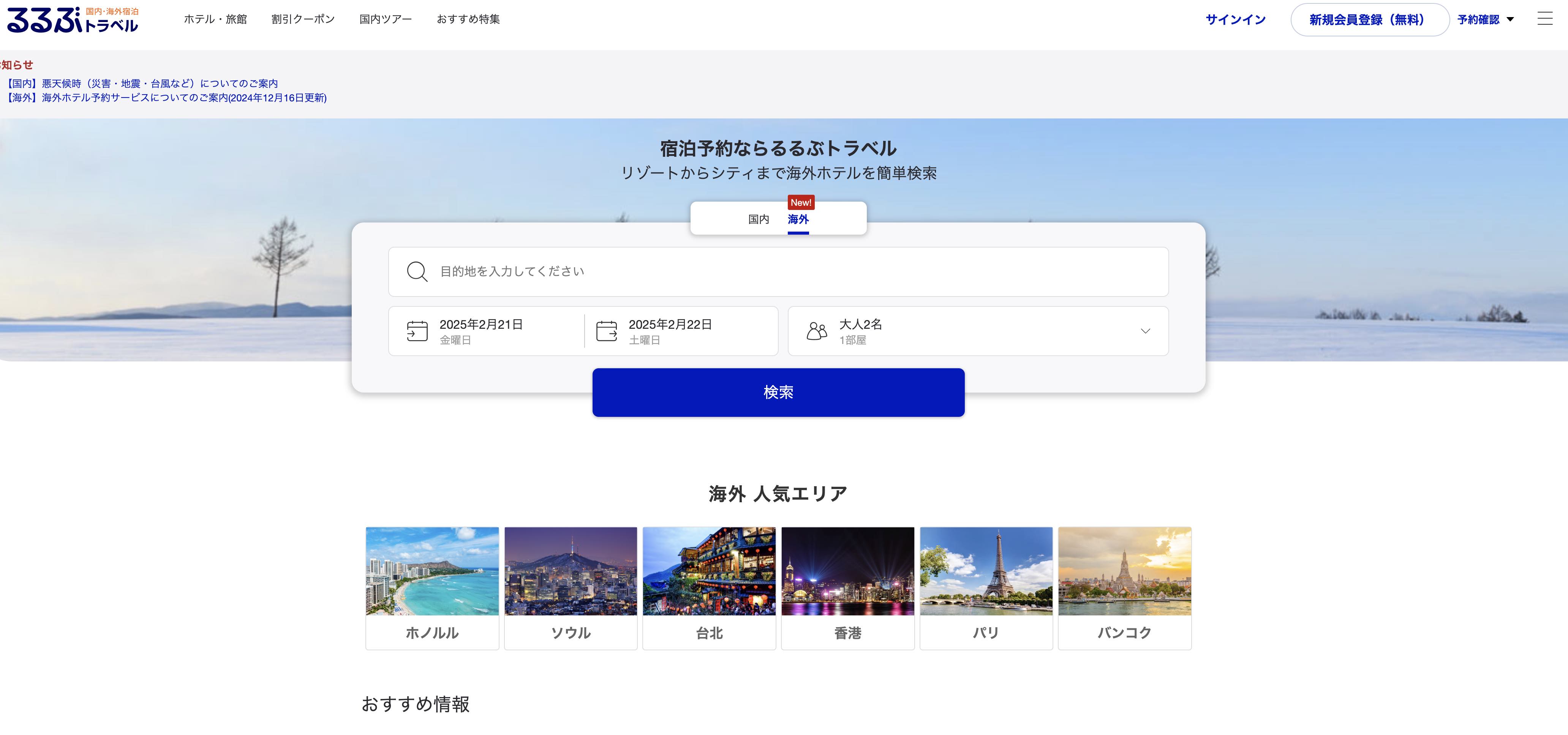The image size is (1568, 735).
Task: Click the 検索 search button
Action: 778,393
